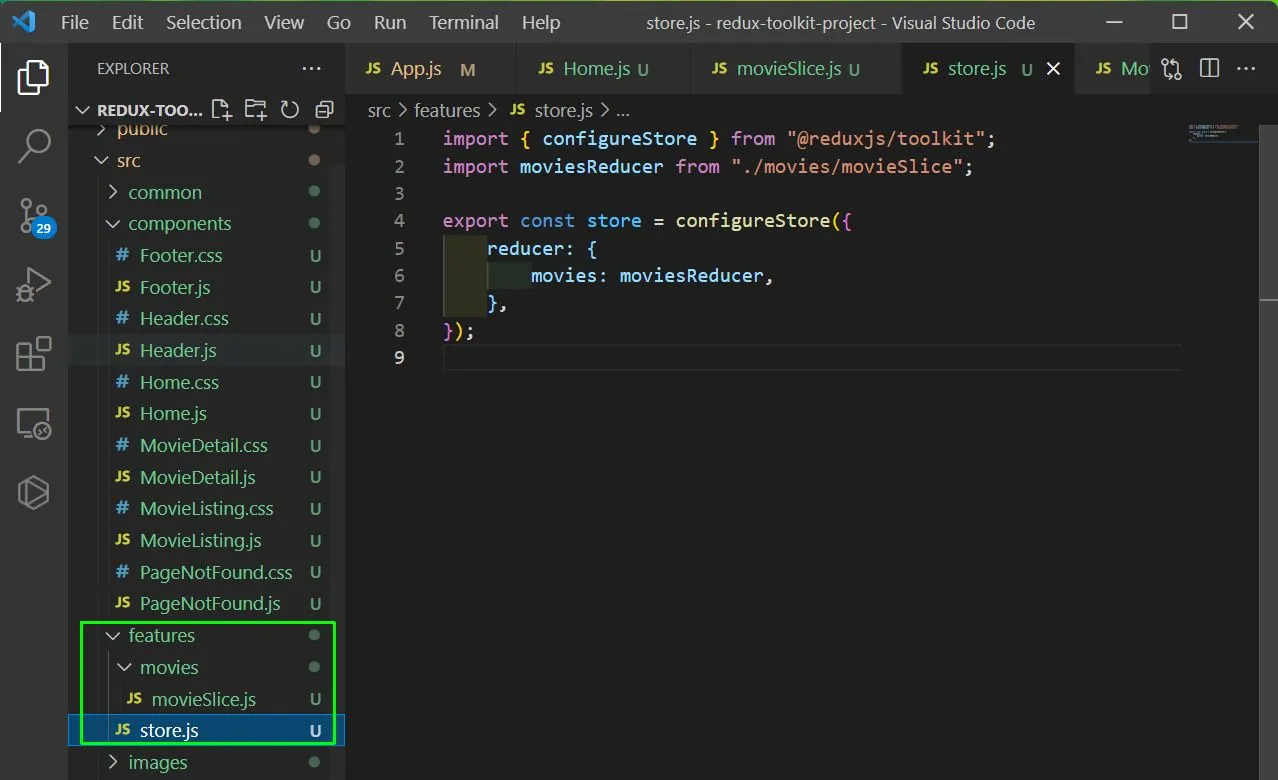Image resolution: width=1278 pixels, height=780 pixels.
Task: Open the Run menu
Action: tap(390, 22)
